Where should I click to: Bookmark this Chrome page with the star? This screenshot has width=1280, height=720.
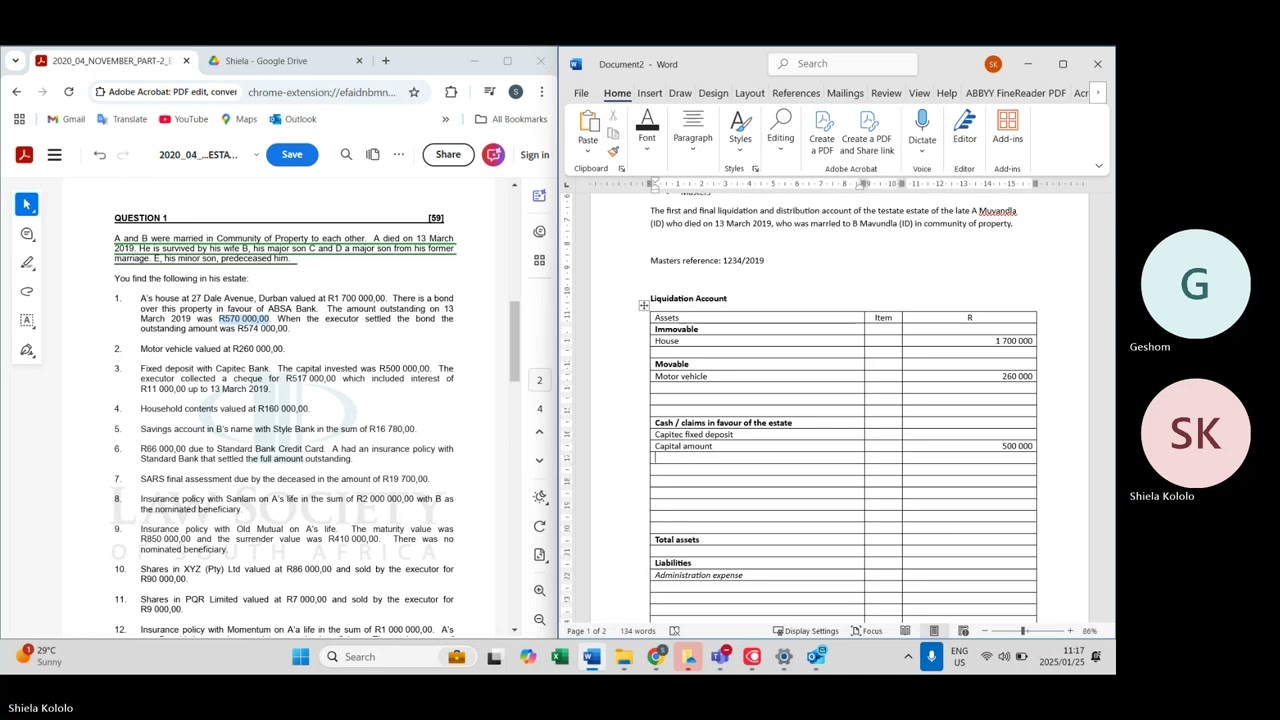click(414, 92)
